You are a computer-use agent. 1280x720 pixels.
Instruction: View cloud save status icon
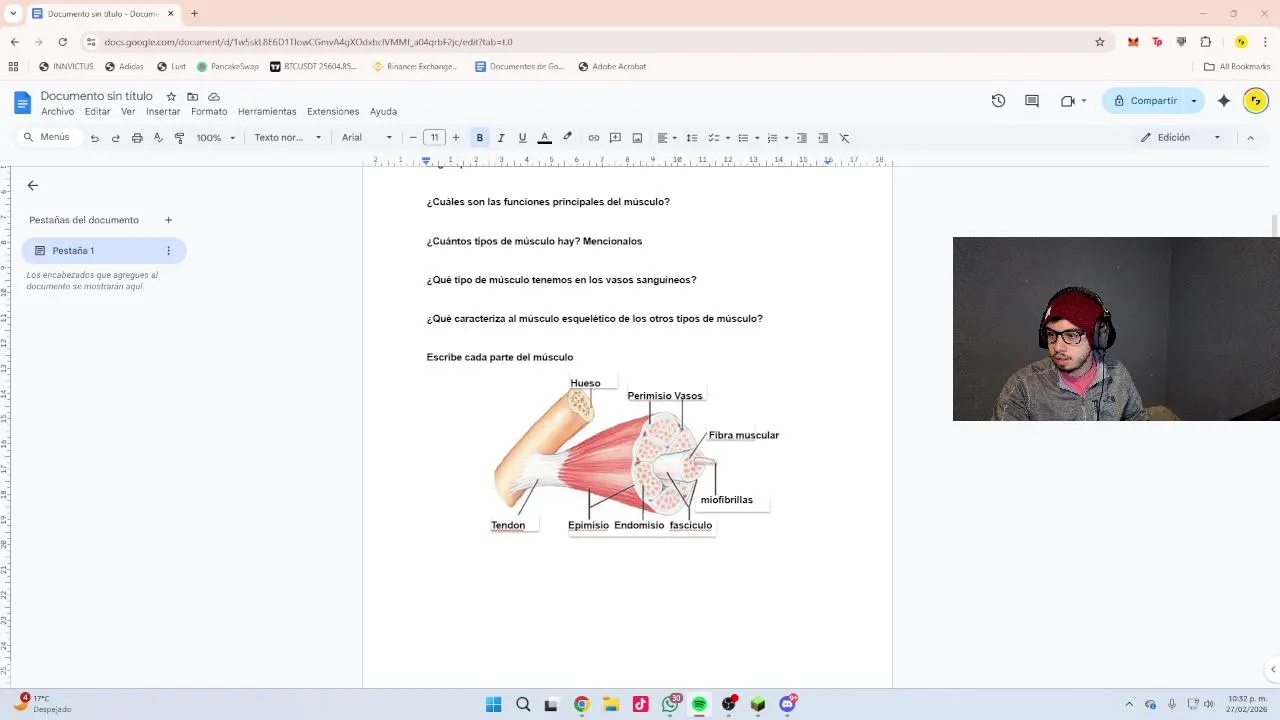tap(214, 97)
